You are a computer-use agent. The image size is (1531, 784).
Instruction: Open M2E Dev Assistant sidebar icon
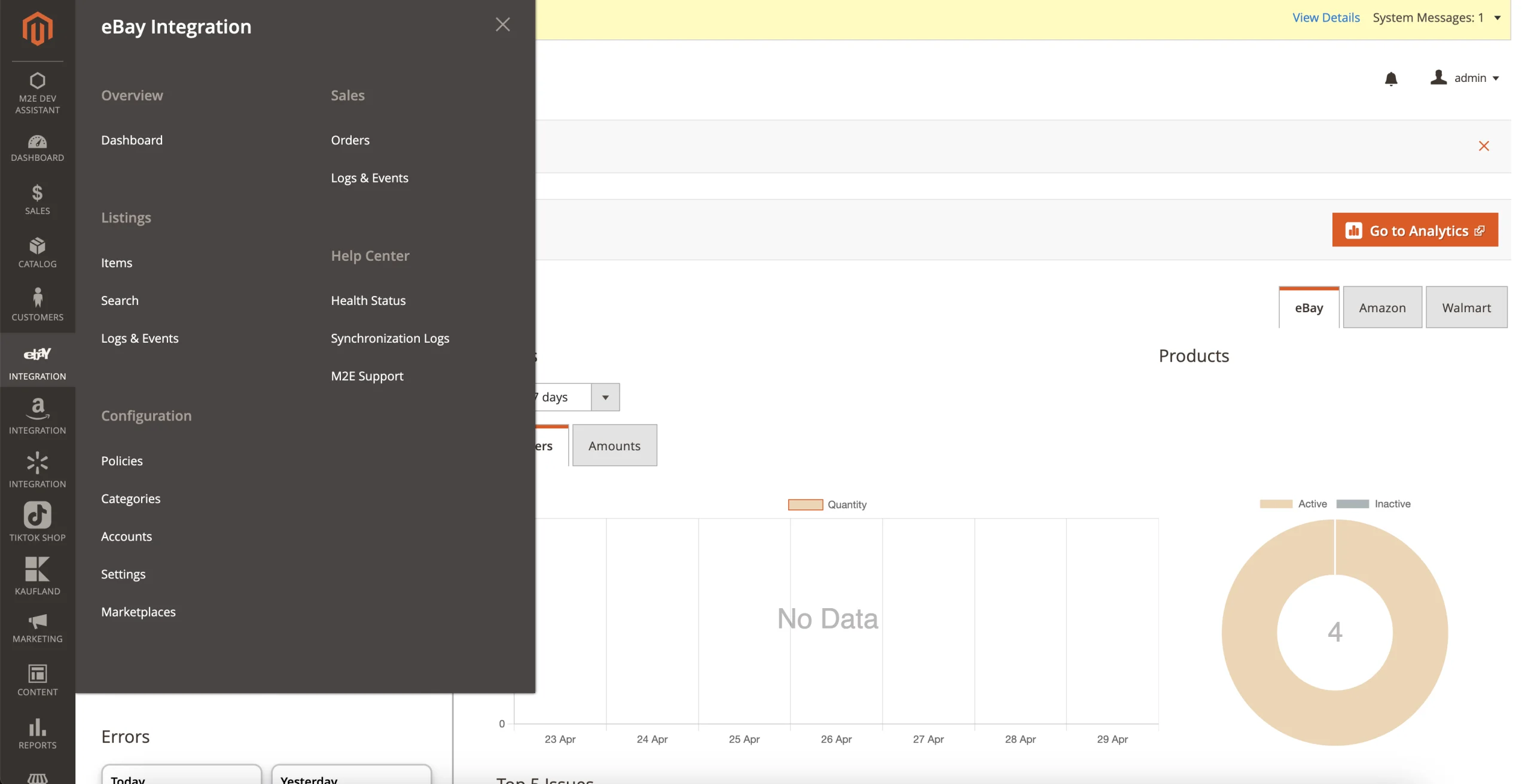coord(37,93)
